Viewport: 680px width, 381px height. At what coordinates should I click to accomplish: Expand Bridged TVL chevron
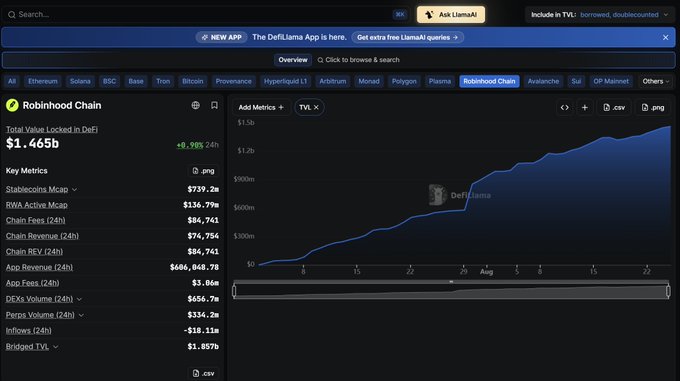56,347
